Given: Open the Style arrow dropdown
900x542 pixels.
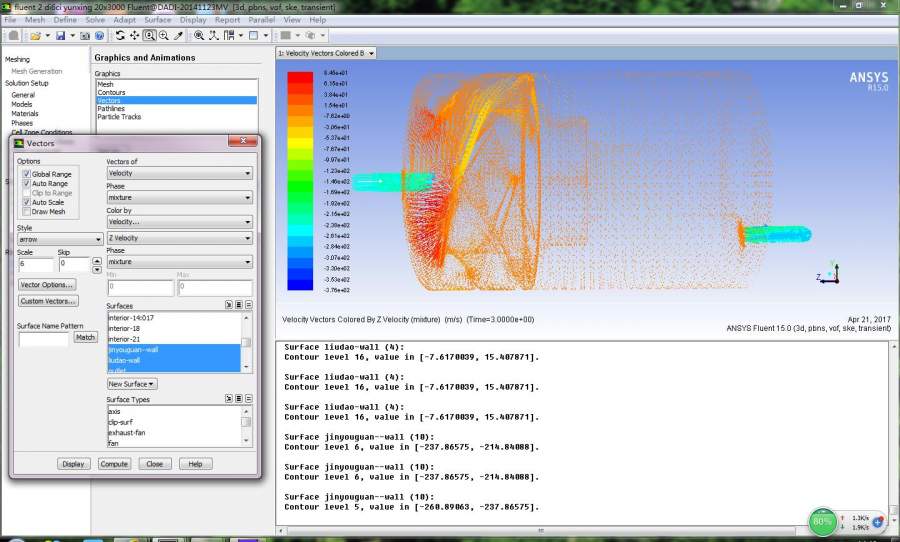Looking at the screenshot, I should [x=60, y=239].
